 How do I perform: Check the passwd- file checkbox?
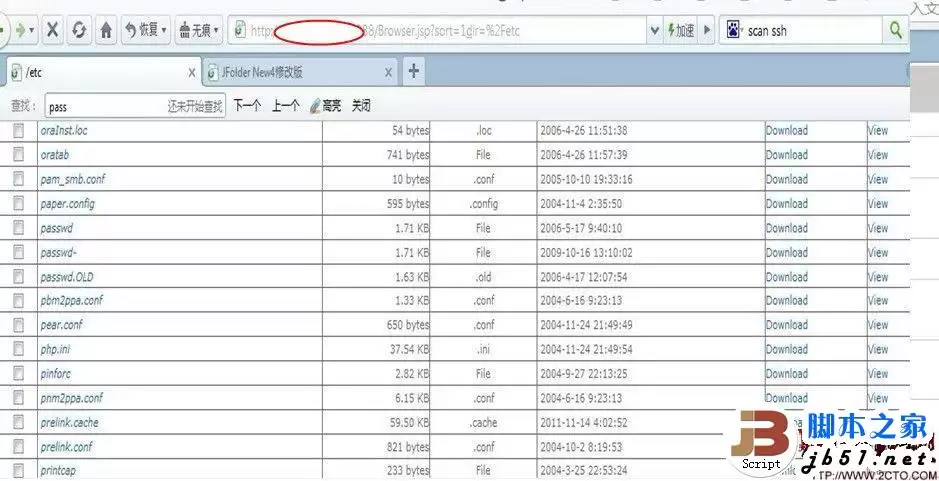point(18,252)
